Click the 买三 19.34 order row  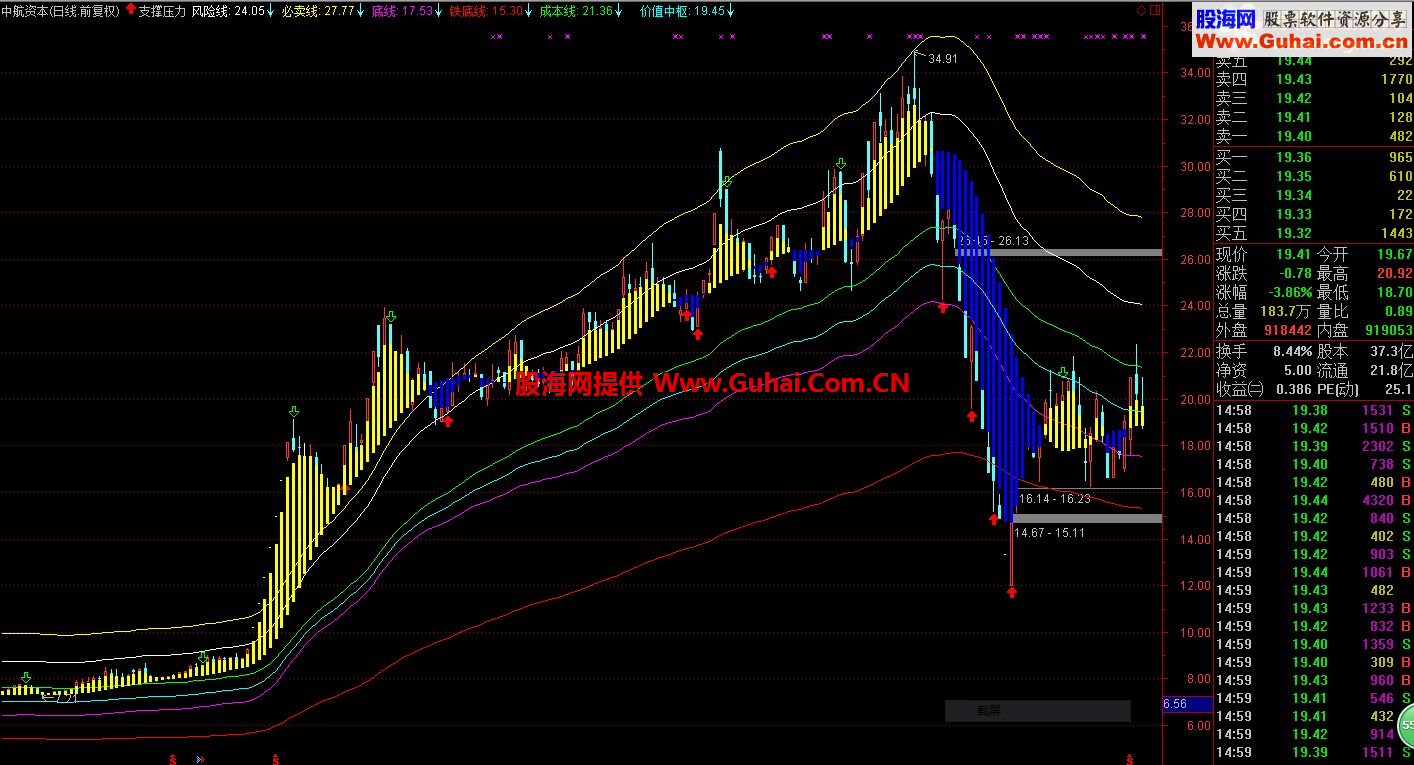[1314, 195]
